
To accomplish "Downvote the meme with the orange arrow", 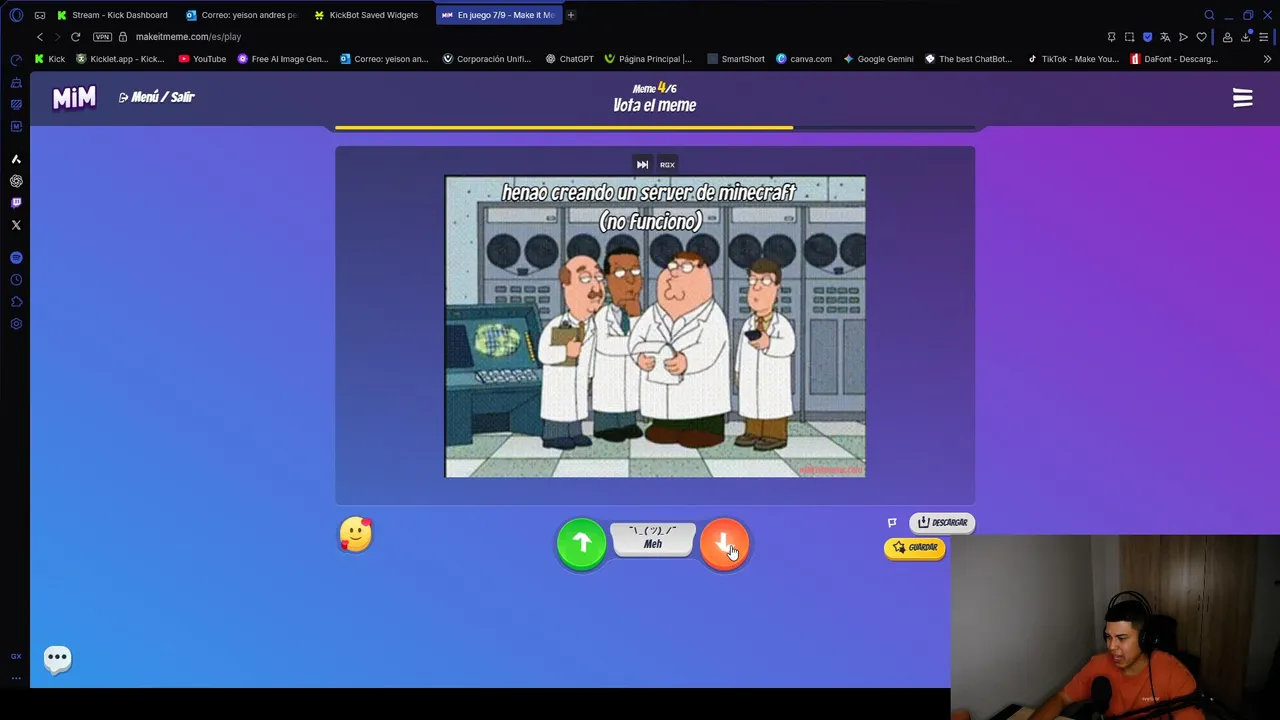I will tap(724, 543).
